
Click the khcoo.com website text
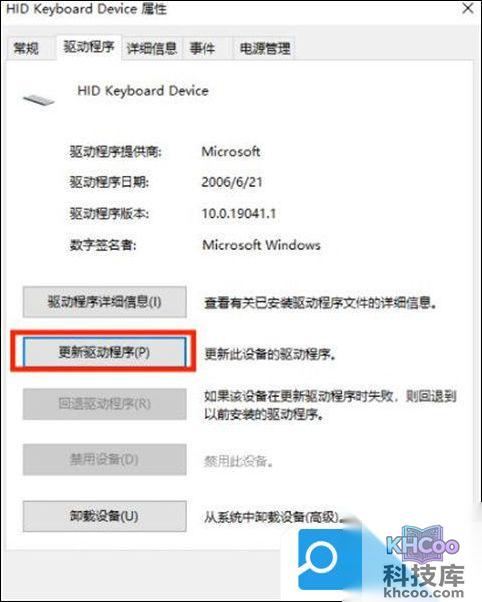423,593
